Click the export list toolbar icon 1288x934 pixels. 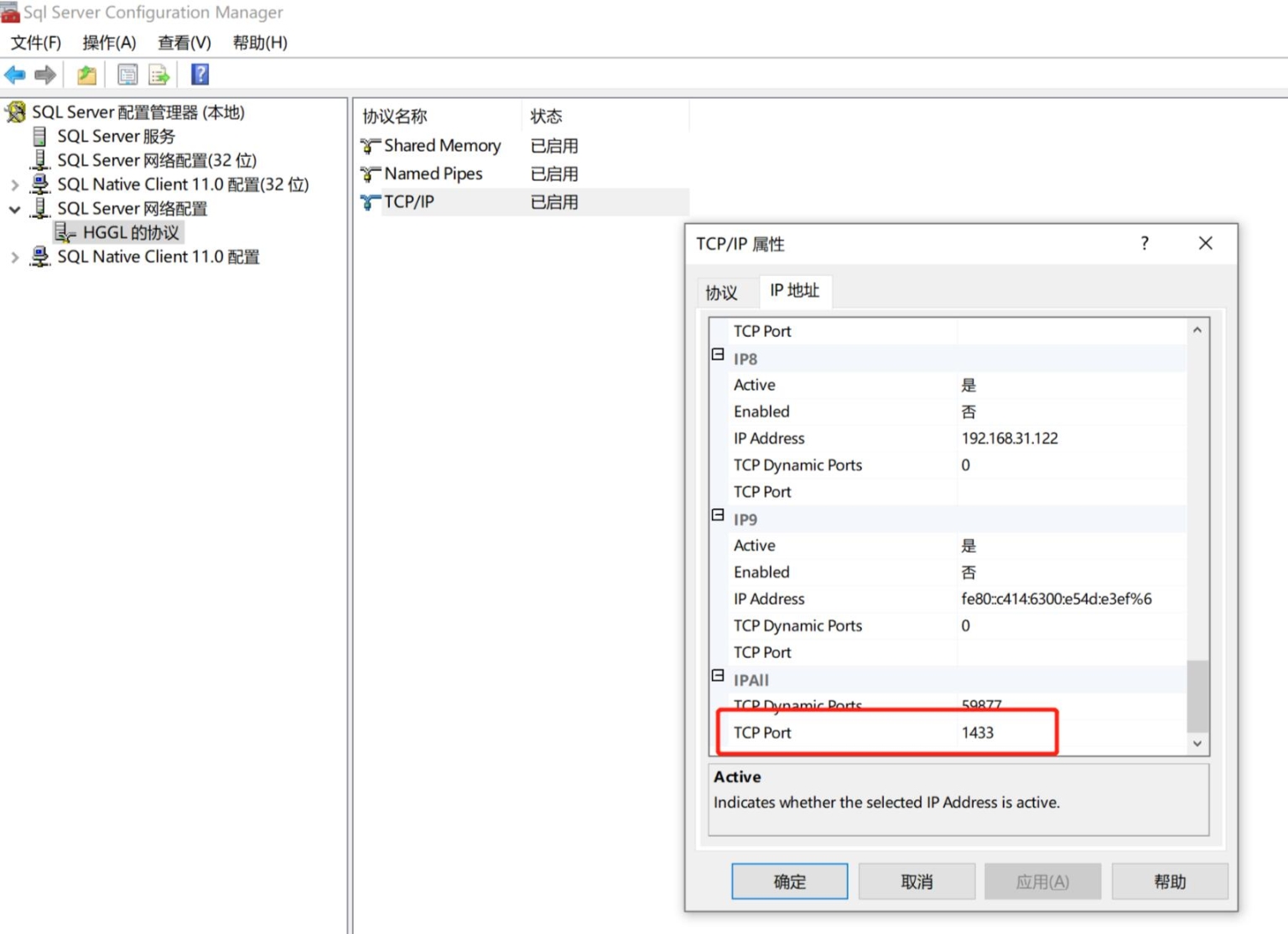[x=159, y=75]
